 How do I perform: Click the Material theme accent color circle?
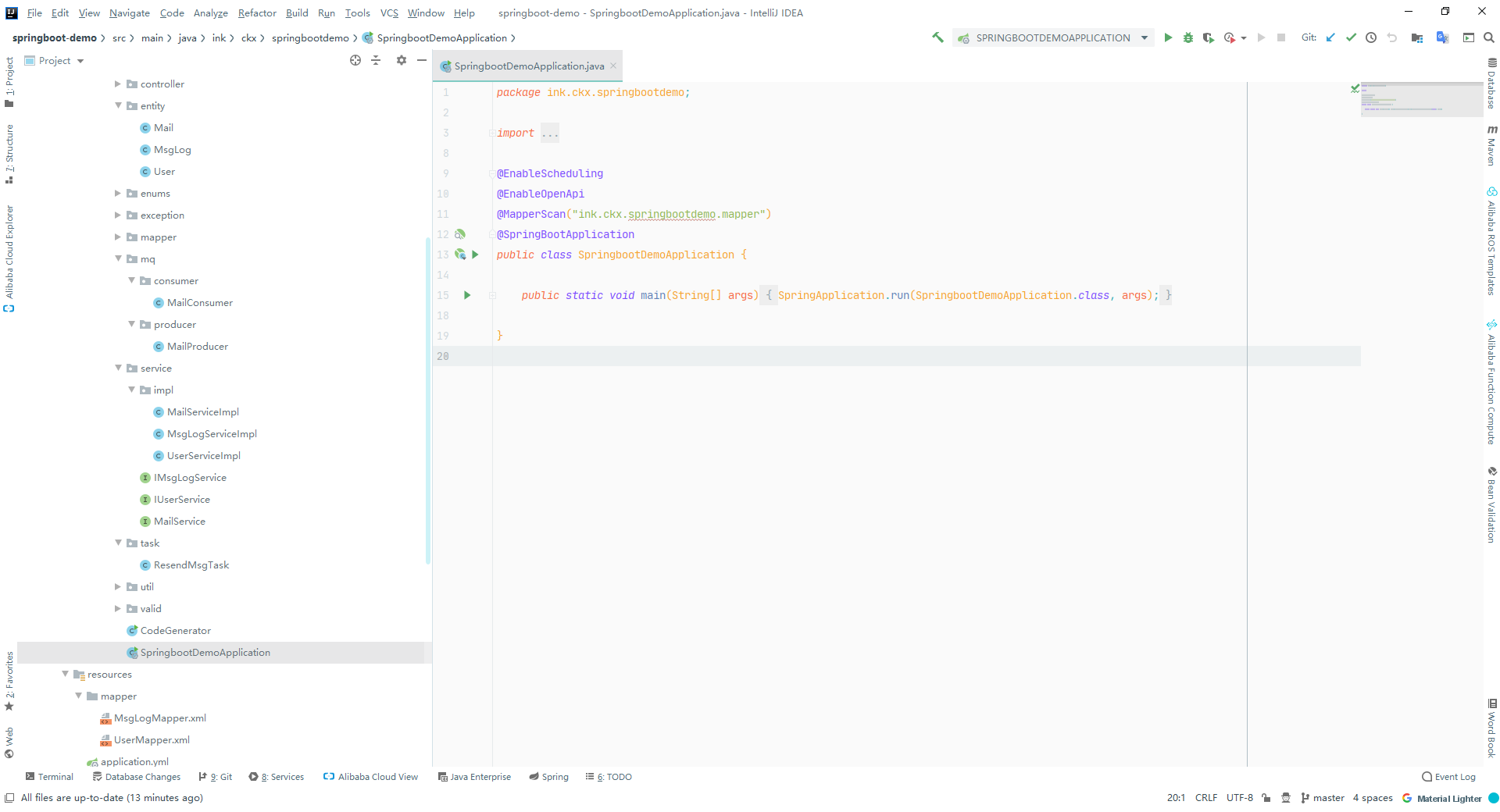coord(1494,798)
